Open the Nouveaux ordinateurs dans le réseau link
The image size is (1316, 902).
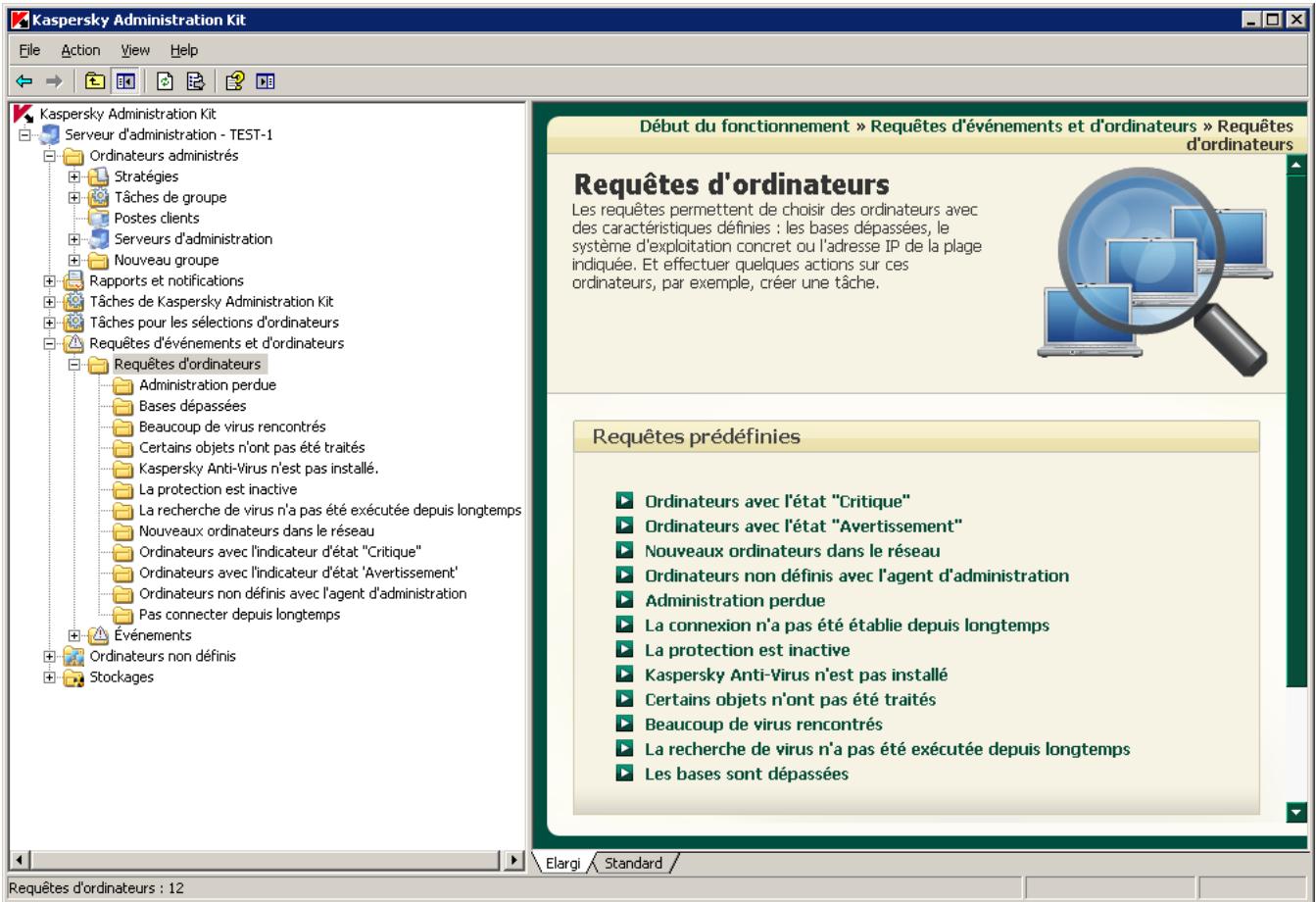pyautogui.click(x=792, y=551)
